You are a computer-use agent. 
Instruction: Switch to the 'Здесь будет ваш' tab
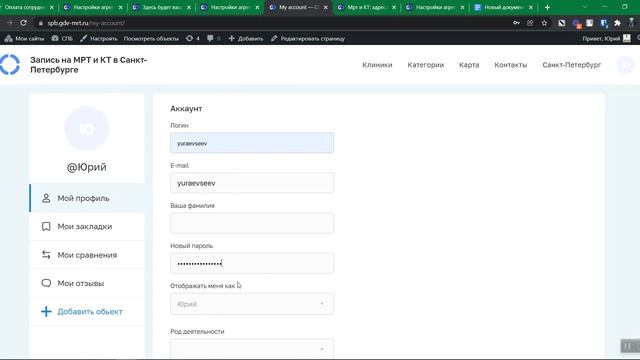point(162,7)
